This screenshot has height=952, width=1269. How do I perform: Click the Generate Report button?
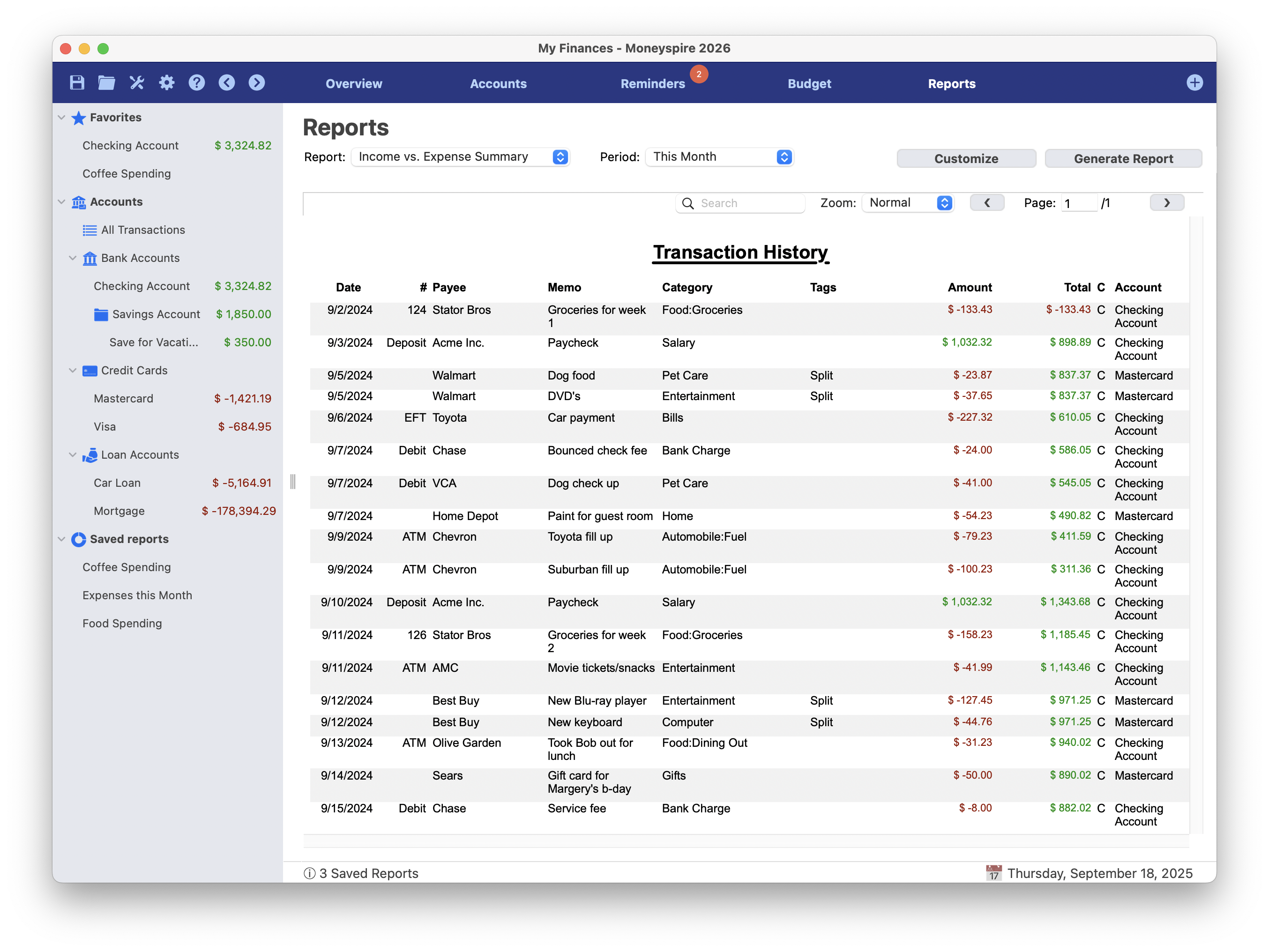pyautogui.click(x=1123, y=159)
